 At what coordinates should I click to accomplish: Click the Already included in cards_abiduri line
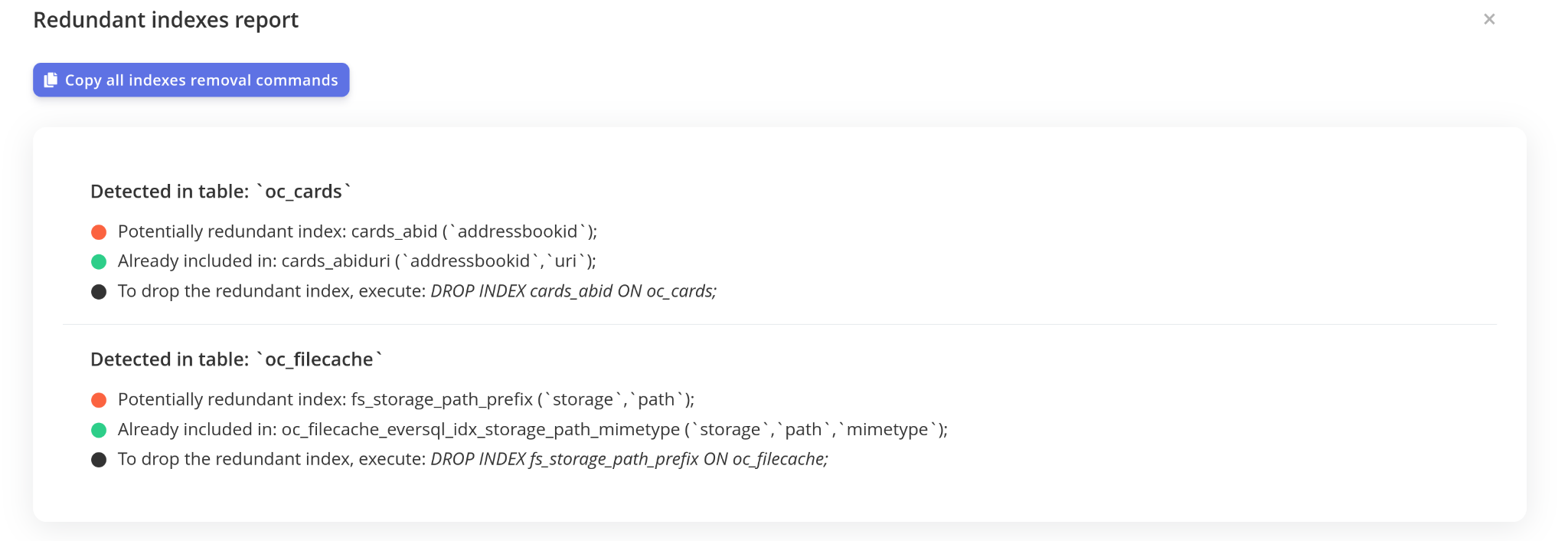click(x=357, y=261)
